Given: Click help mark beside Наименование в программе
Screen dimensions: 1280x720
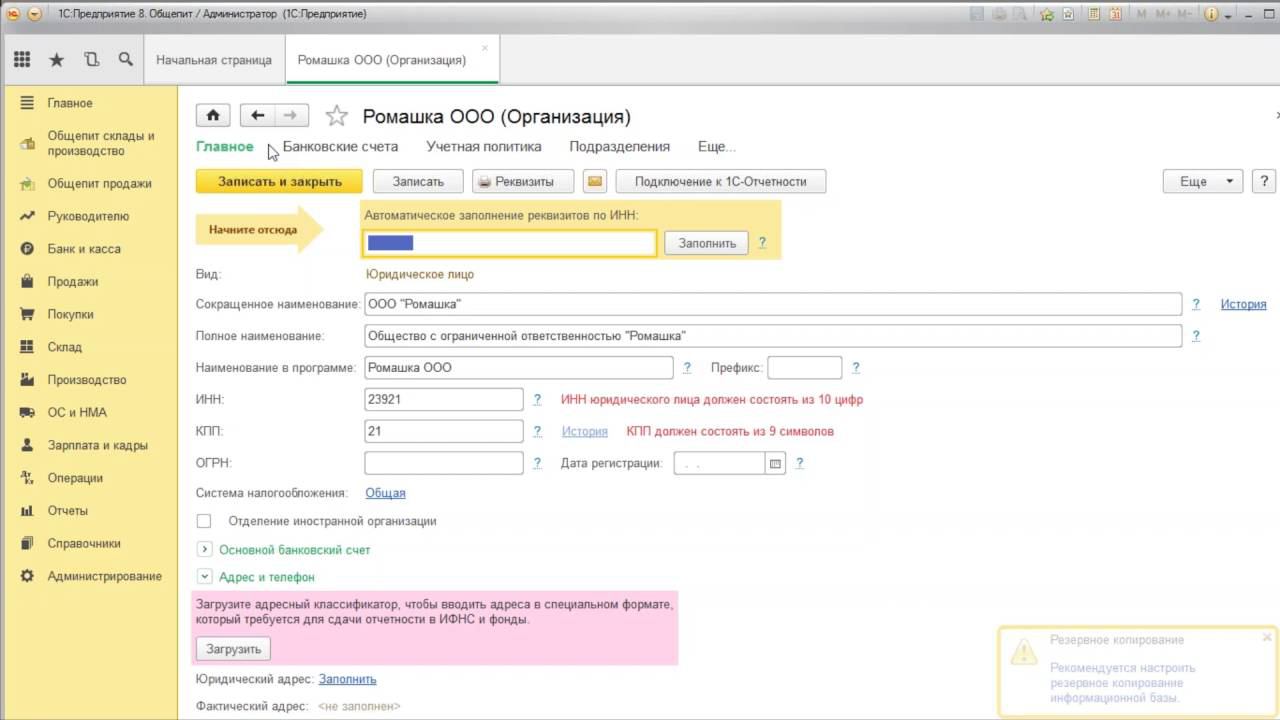Looking at the screenshot, I should pyautogui.click(x=687, y=368).
